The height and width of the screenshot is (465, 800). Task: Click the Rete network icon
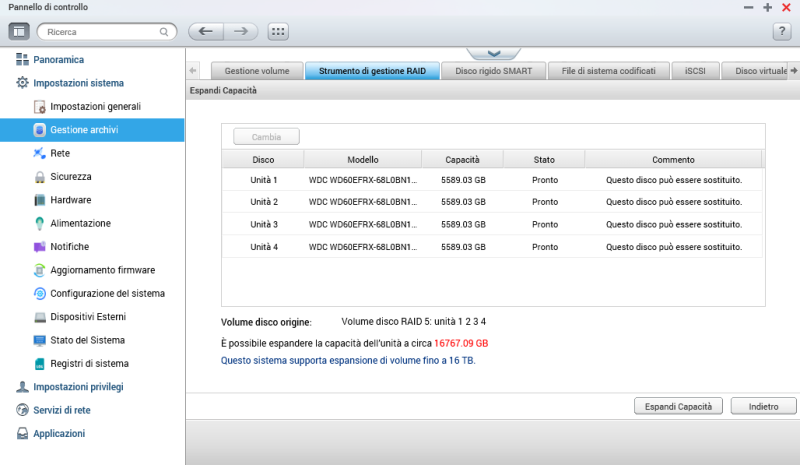40,153
